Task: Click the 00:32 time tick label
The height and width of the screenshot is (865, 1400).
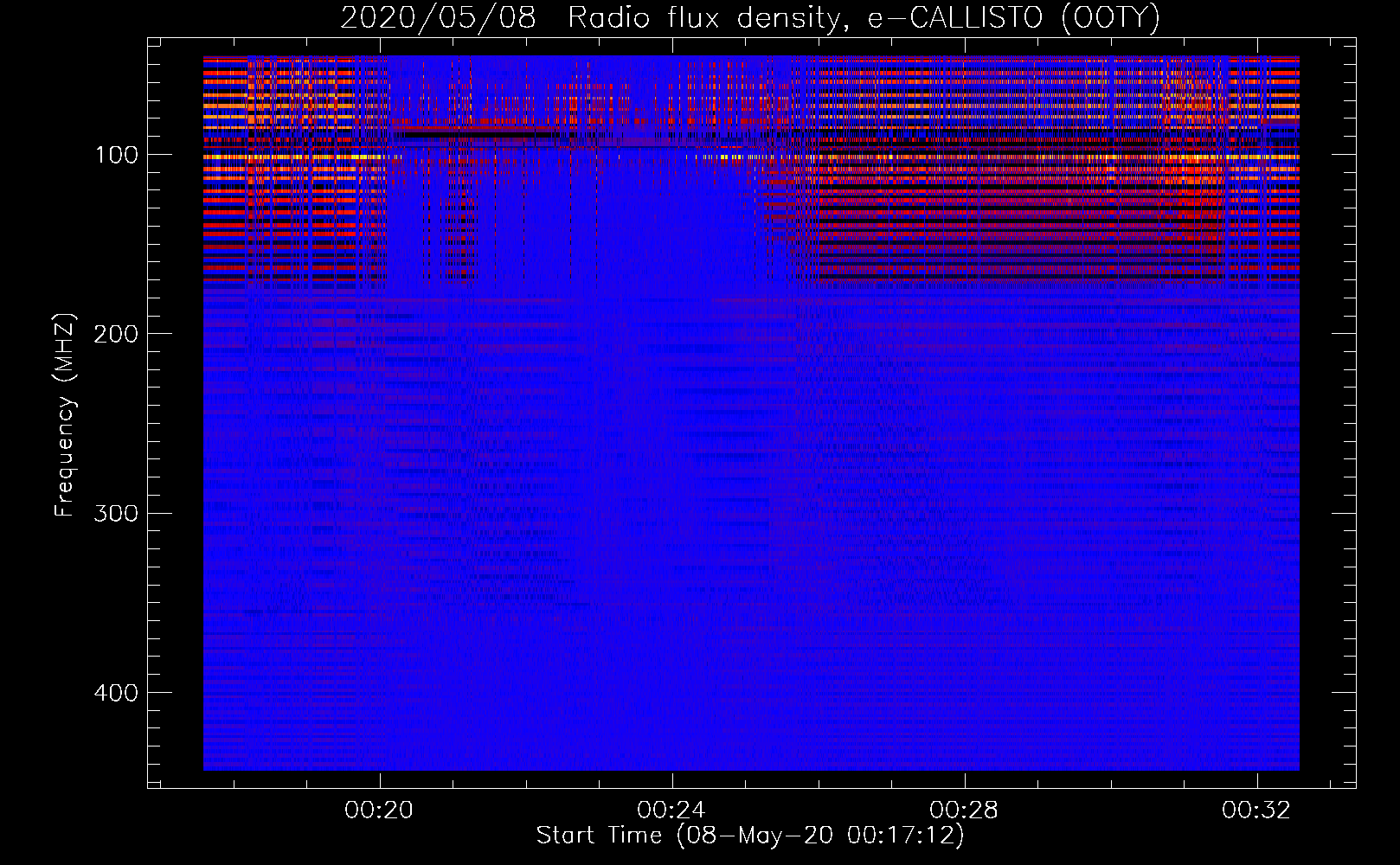Action: [x=1256, y=811]
